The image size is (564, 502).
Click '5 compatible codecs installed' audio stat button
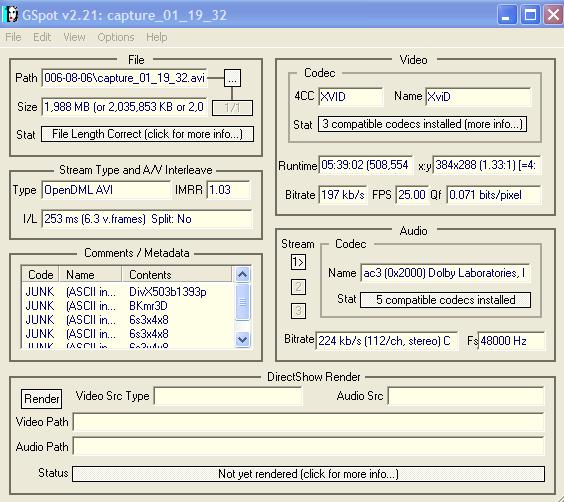point(445,300)
